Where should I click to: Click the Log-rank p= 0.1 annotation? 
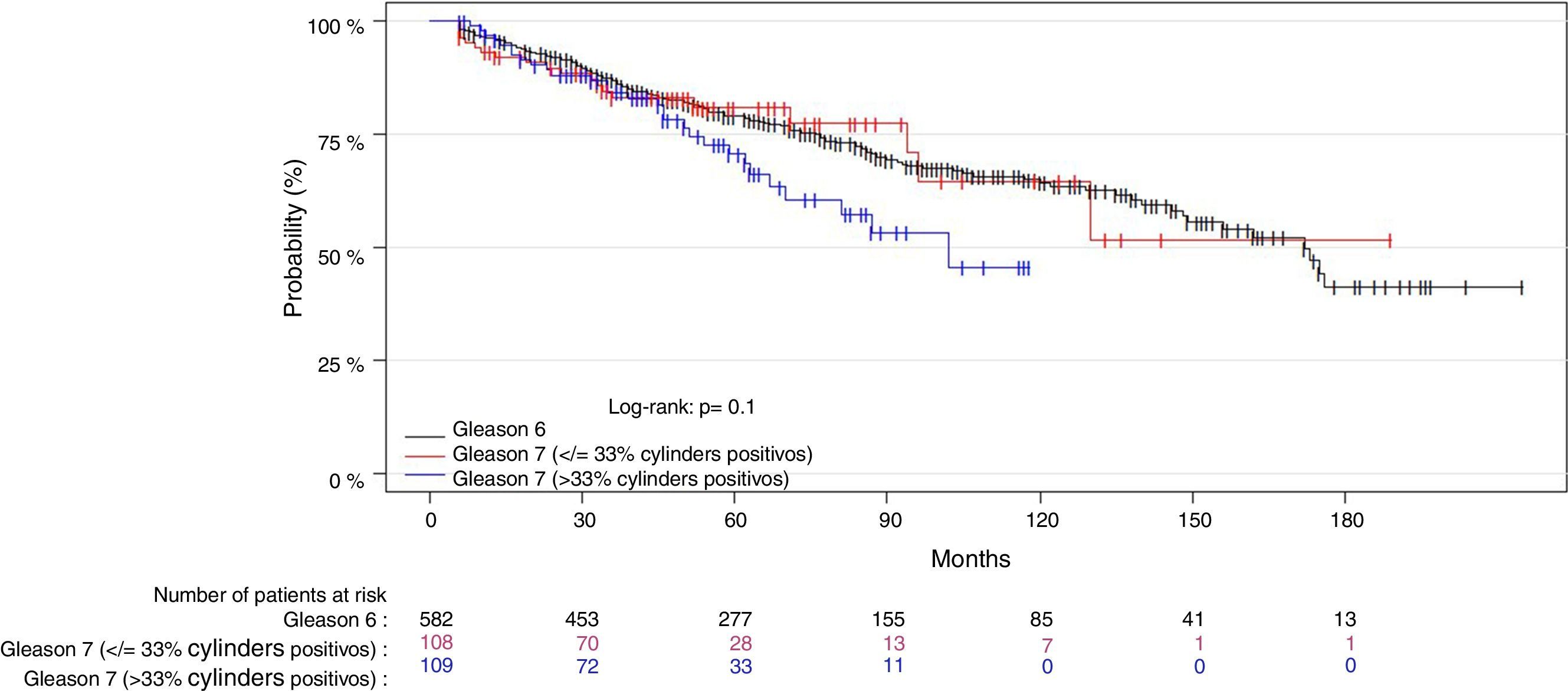click(681, 407)
